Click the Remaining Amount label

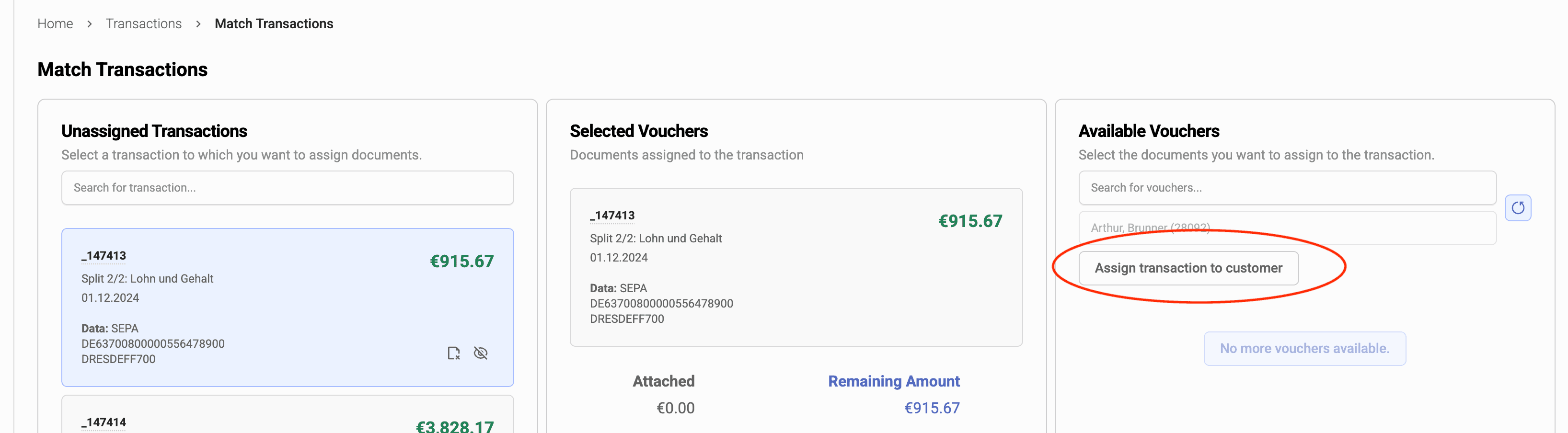click(x=893, y=381)
